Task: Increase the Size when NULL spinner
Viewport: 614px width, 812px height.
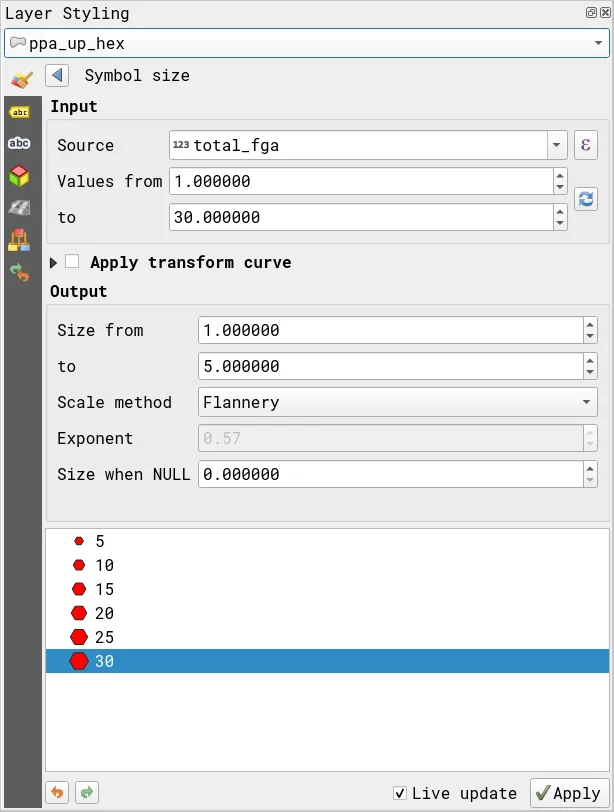Action: pyautogui.click(x=590, y=468)
